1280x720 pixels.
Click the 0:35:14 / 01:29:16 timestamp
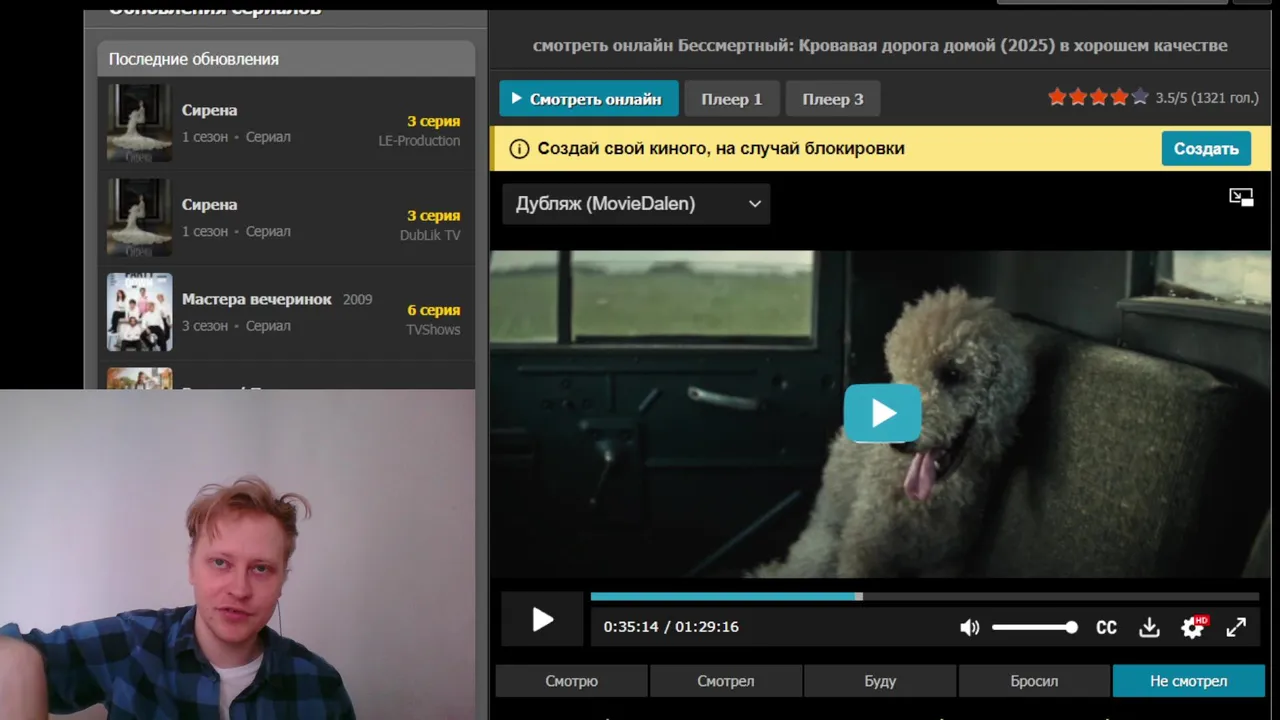(671, 627)
